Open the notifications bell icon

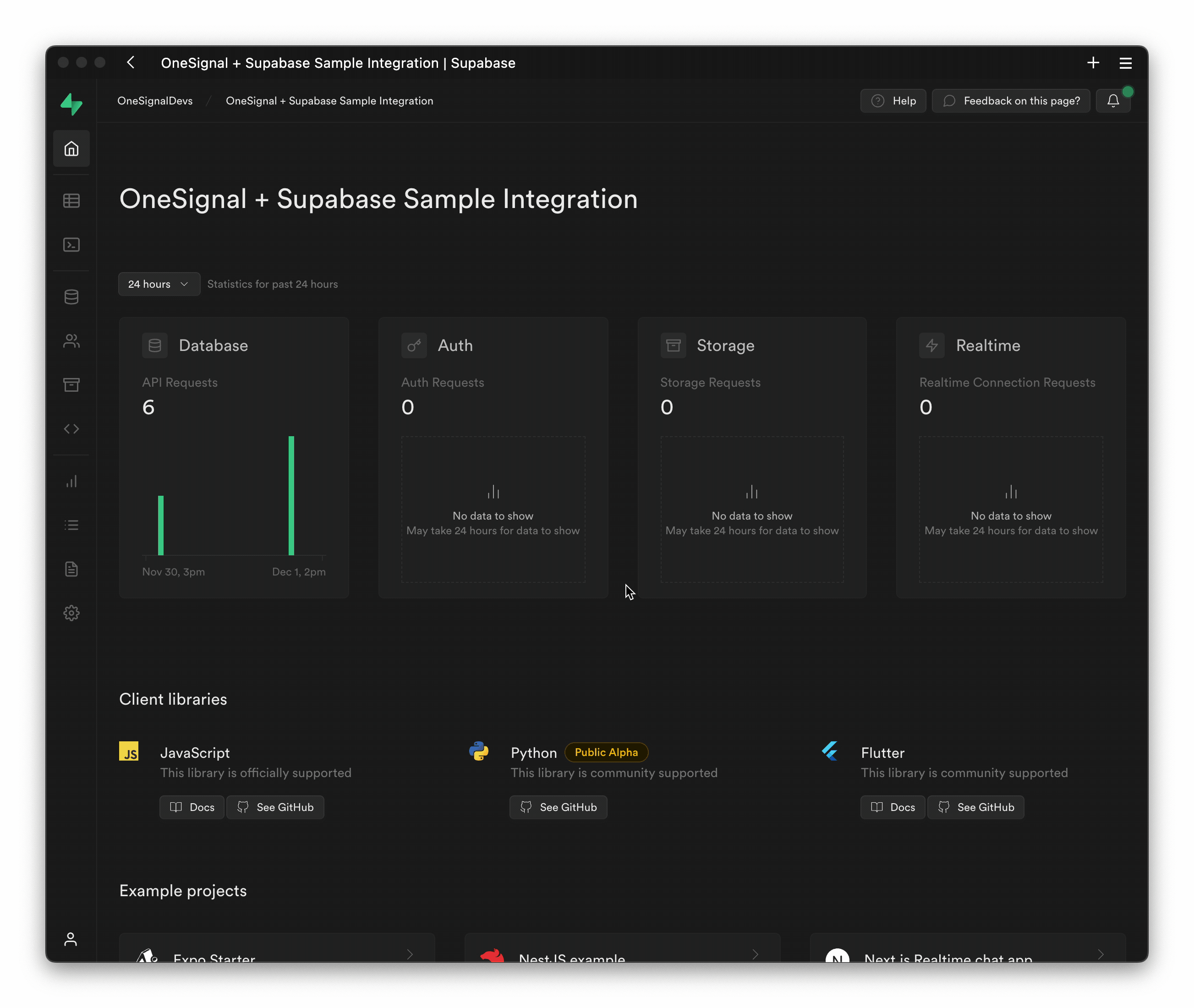click(x=1113, y=101)
